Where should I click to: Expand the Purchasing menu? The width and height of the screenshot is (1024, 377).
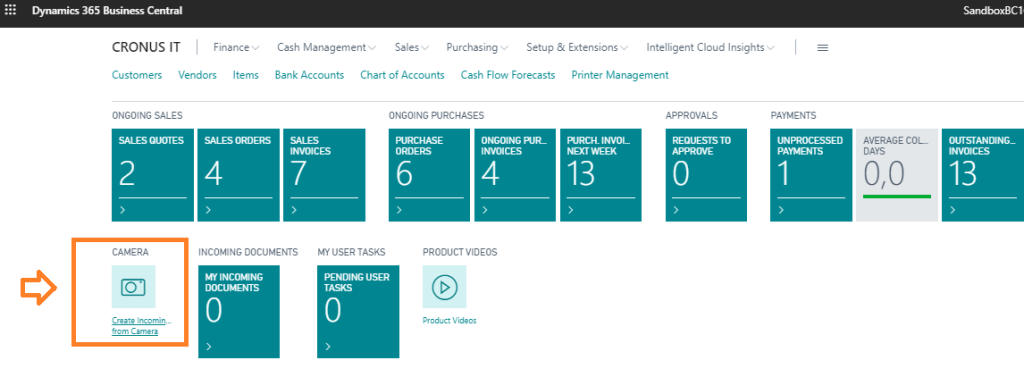477,47
